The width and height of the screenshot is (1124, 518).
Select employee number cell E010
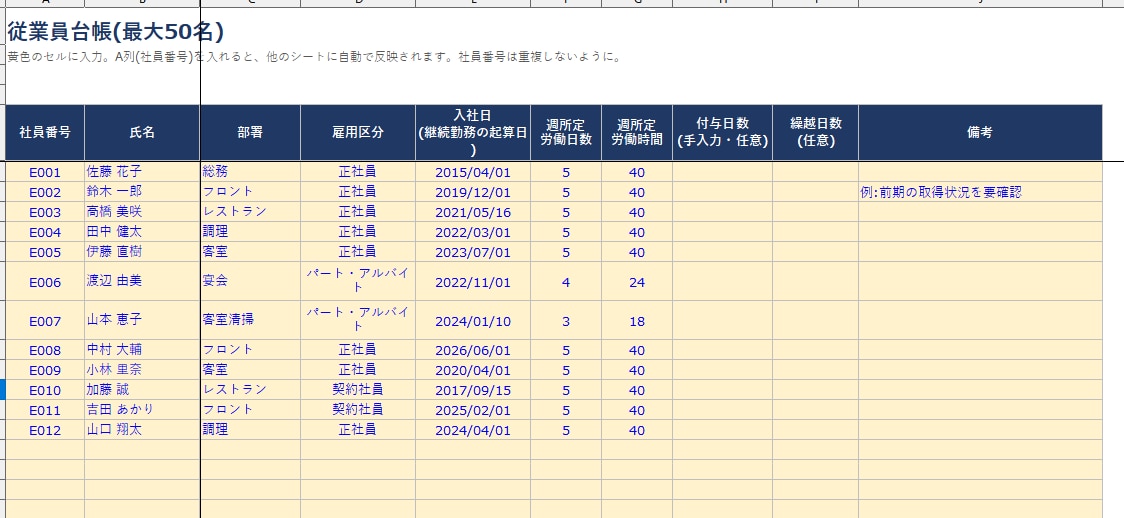coord(45,390)
